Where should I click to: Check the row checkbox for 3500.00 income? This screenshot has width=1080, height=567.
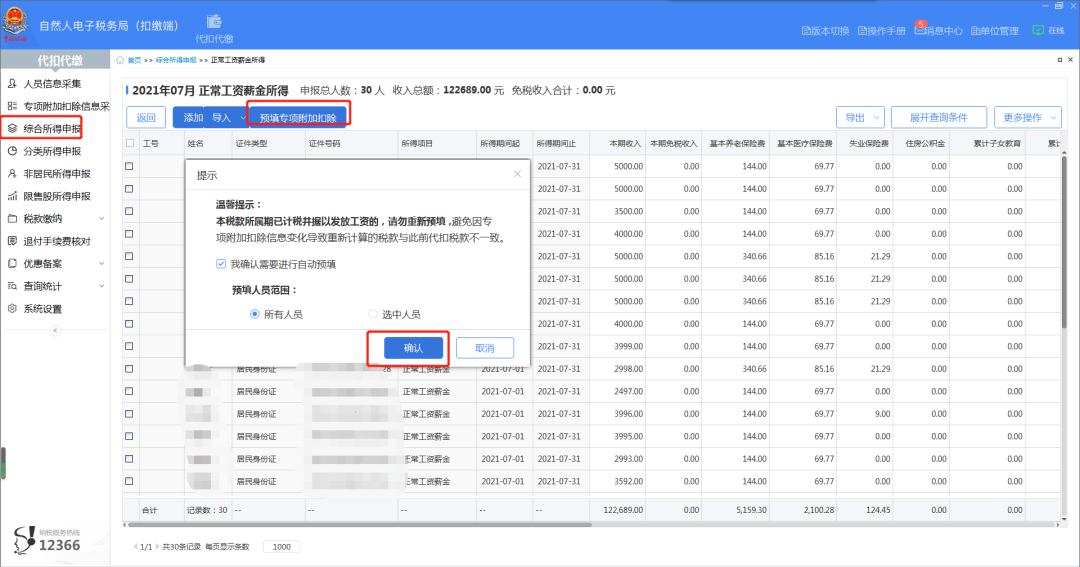129,211
